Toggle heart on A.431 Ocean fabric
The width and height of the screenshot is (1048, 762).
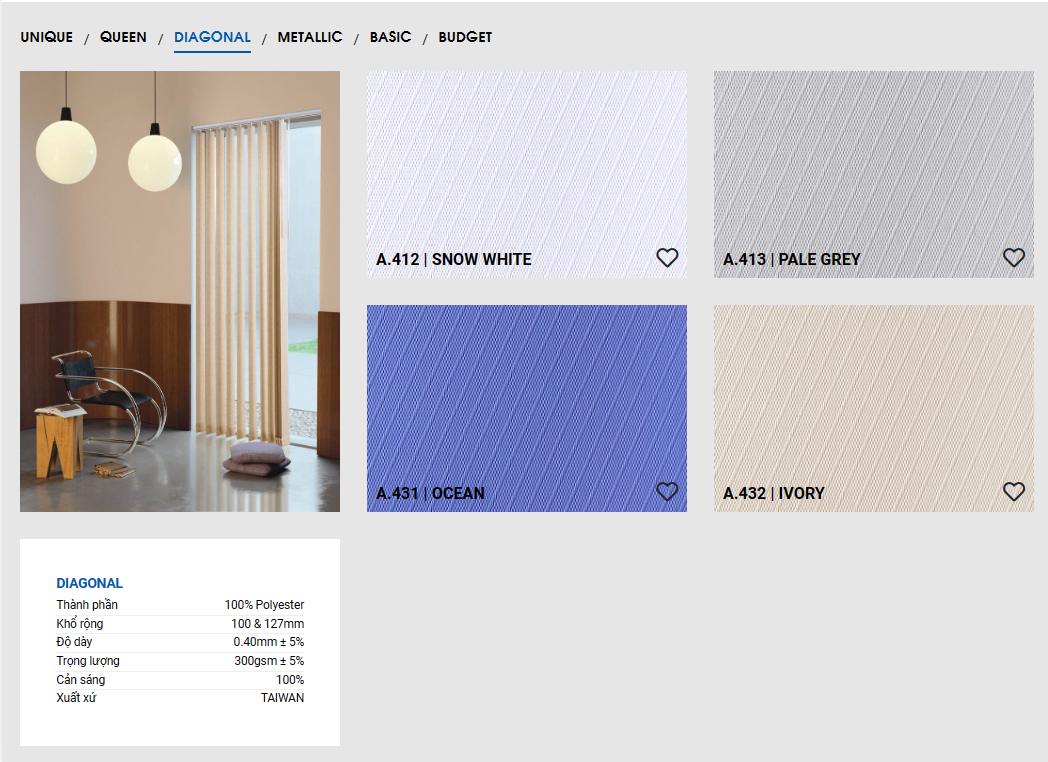click(x=667, y=491)
